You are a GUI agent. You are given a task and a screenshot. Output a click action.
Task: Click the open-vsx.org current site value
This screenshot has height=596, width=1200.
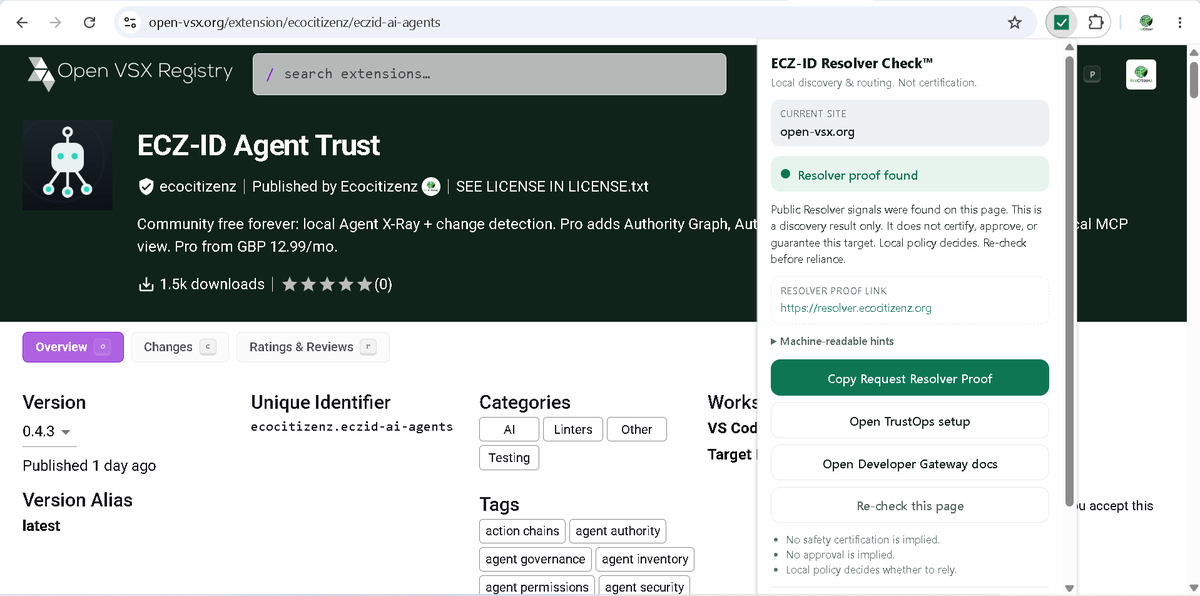tap(817, 131)
